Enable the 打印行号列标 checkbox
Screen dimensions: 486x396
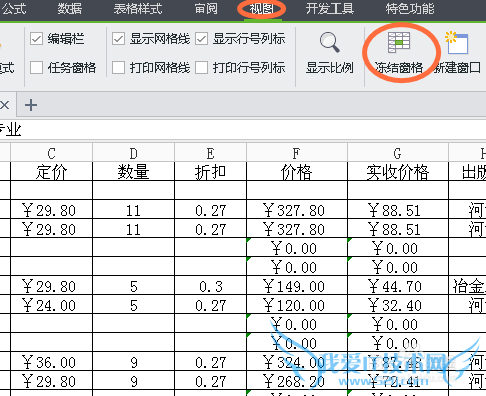point(201,68)
